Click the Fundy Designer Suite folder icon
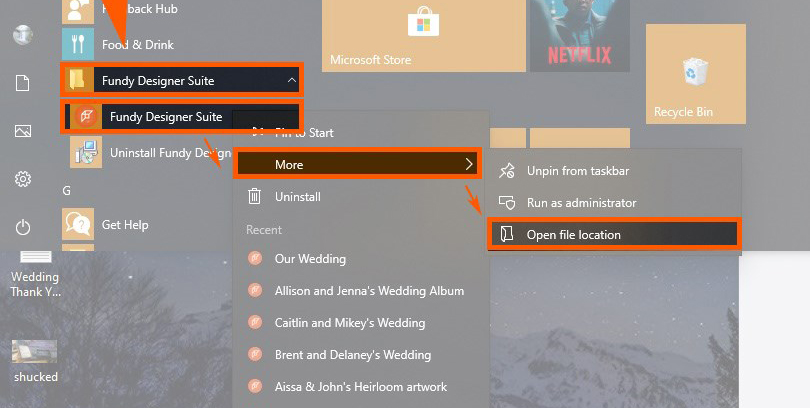The height and width of the screenshot is (408, 810). (78, 81)
